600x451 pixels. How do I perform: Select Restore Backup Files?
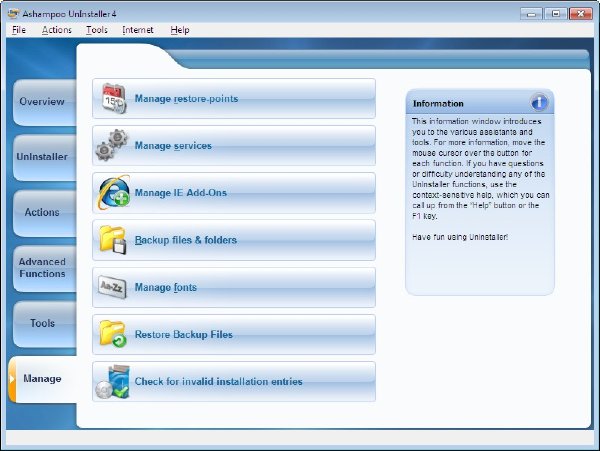234,334
